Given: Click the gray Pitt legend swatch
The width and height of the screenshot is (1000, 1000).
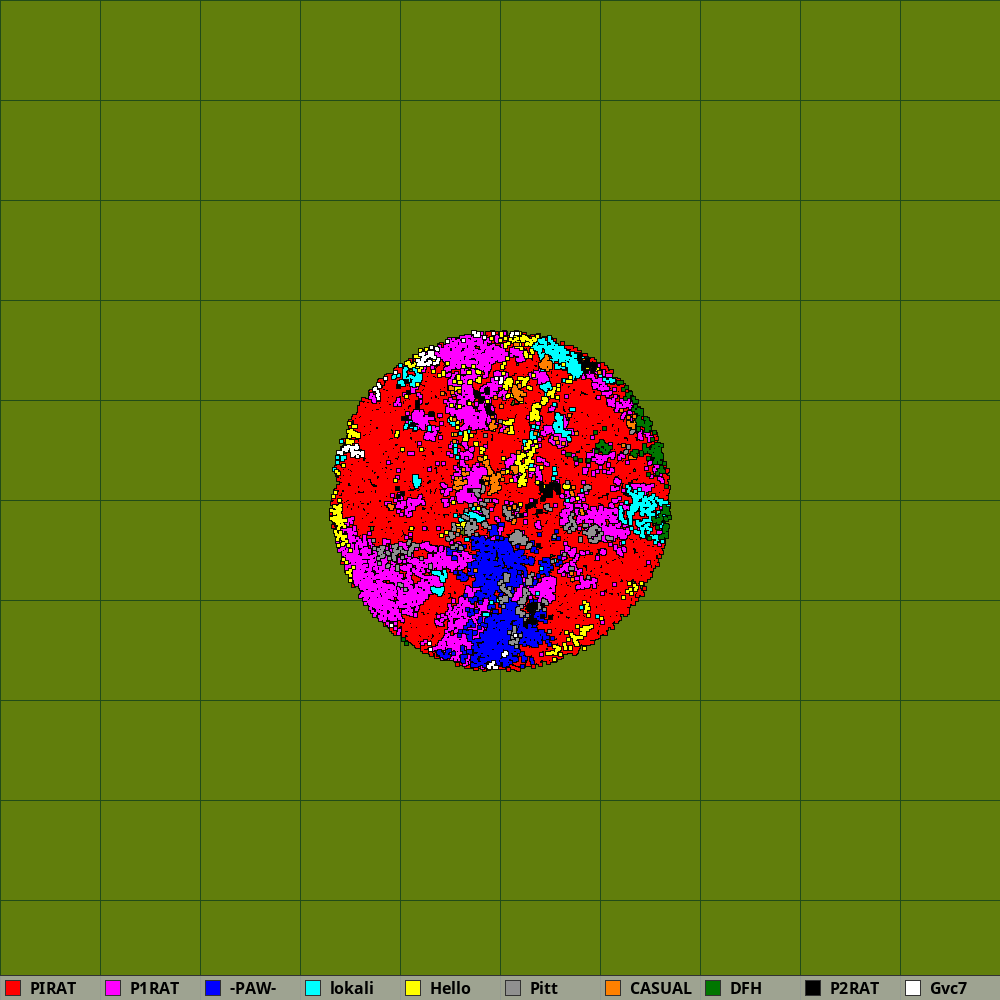Looking at the screenshot, I should point(513,988).
